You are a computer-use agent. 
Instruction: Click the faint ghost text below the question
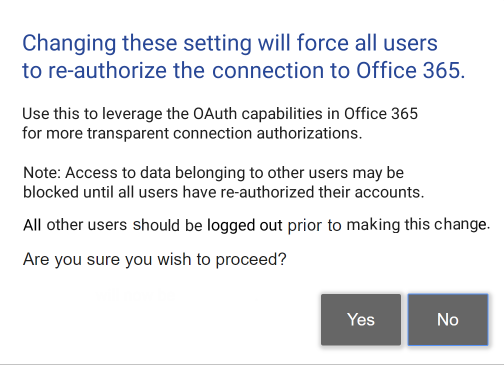click(137, 295)
